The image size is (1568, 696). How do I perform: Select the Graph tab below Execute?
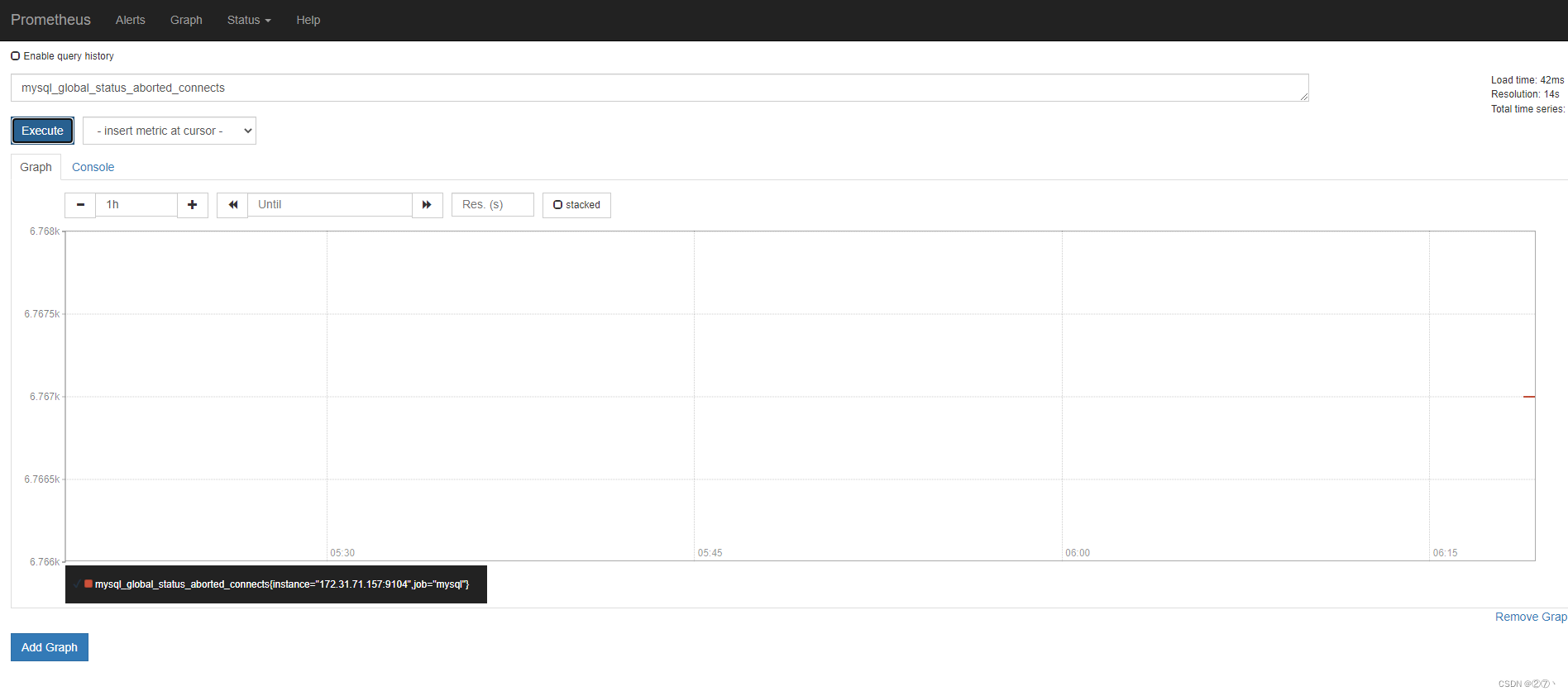pos(36,167)
